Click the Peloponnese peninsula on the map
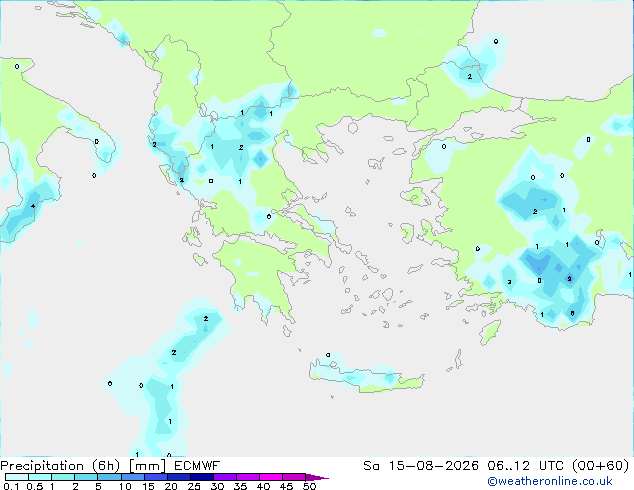The image size is (634, 490). point(259,275)
